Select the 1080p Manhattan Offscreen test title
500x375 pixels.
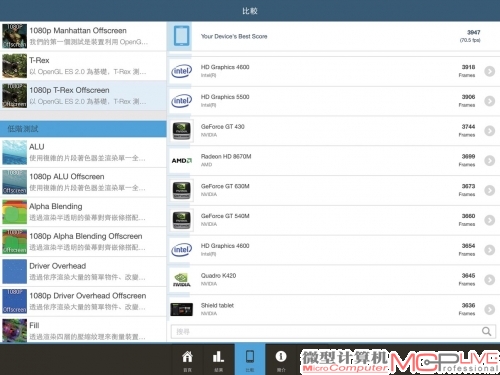pos(78,31)
